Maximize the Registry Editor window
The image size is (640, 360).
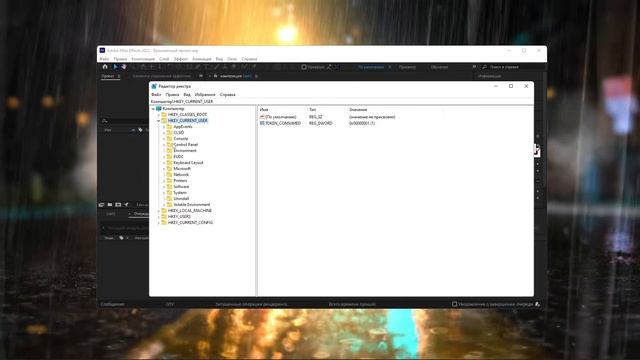tap(511, 86)
